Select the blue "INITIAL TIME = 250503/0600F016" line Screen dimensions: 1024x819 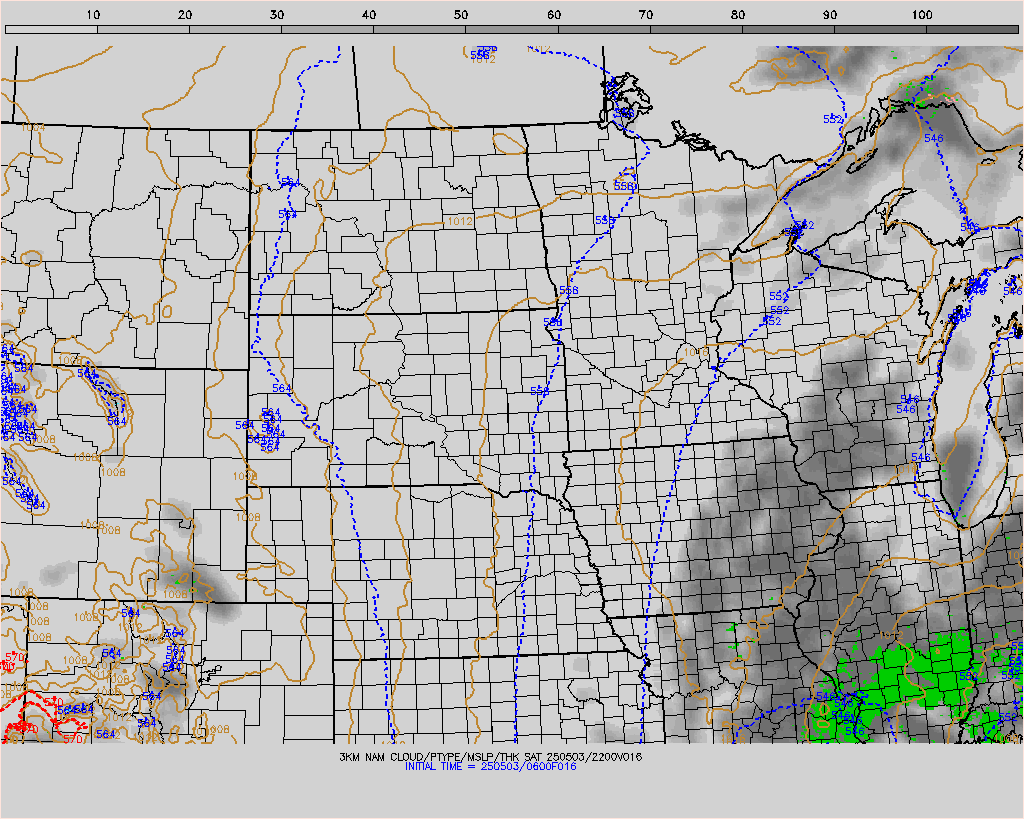tap(490, 766)
